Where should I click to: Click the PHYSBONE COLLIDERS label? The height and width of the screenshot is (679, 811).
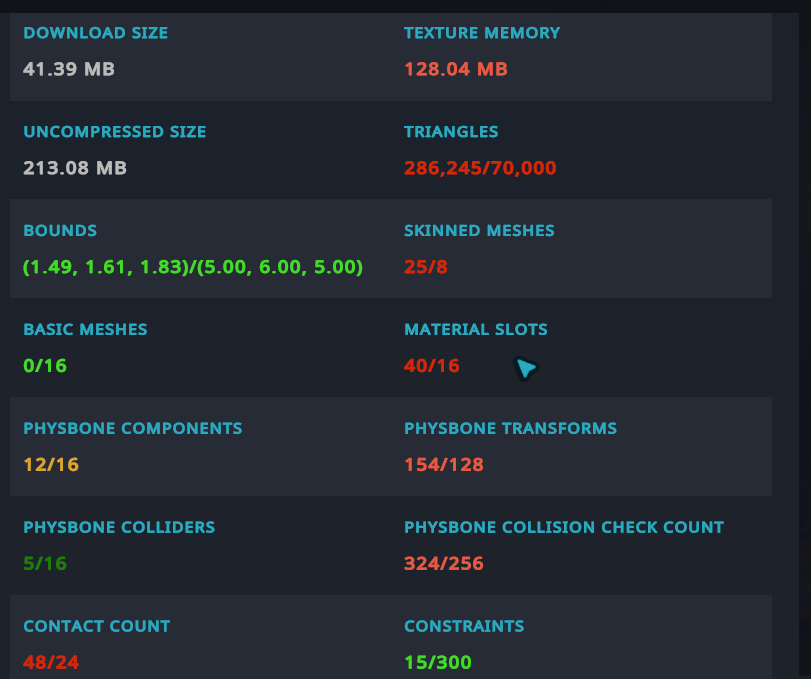tap(119, 527)
